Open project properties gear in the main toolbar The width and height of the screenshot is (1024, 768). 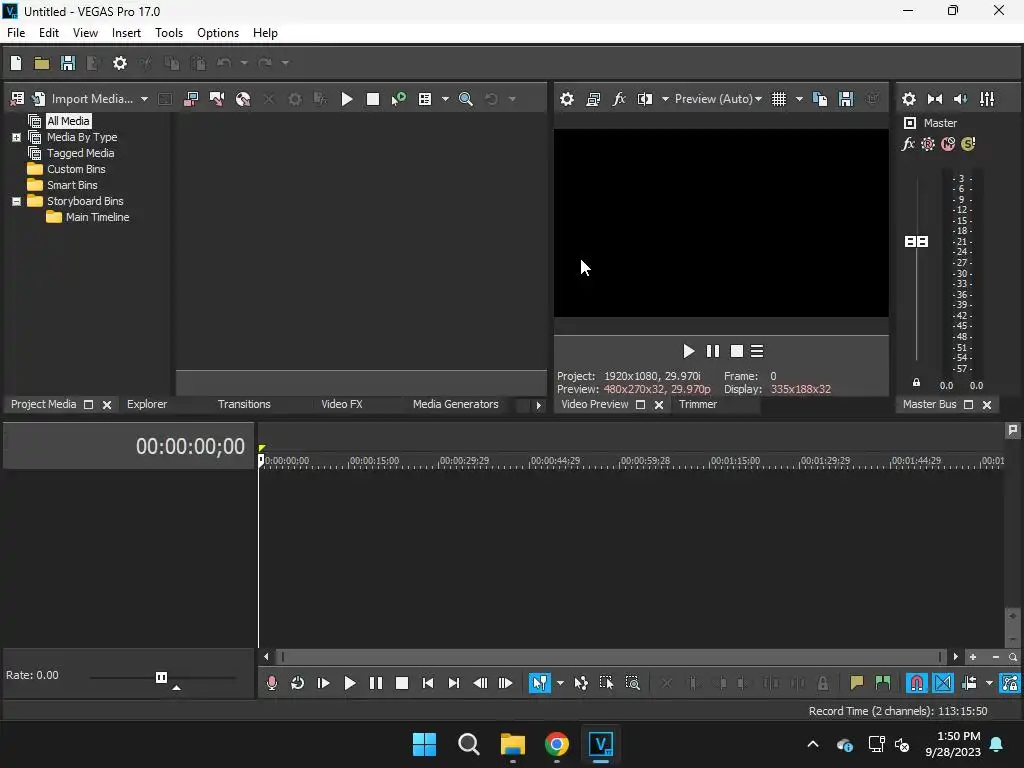pos(120,63)
